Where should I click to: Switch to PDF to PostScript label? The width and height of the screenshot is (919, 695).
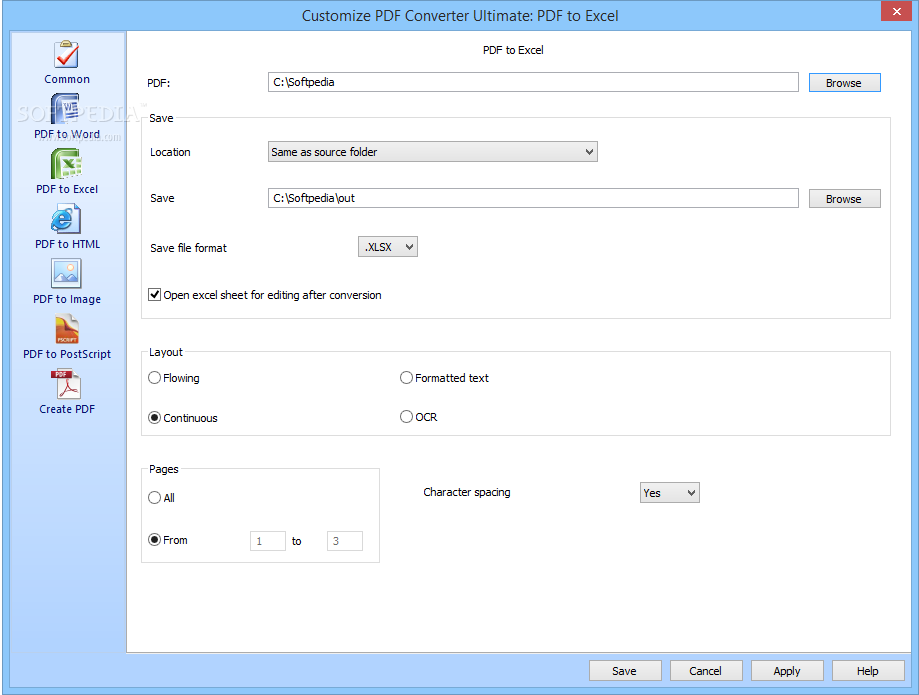(67, 355)
